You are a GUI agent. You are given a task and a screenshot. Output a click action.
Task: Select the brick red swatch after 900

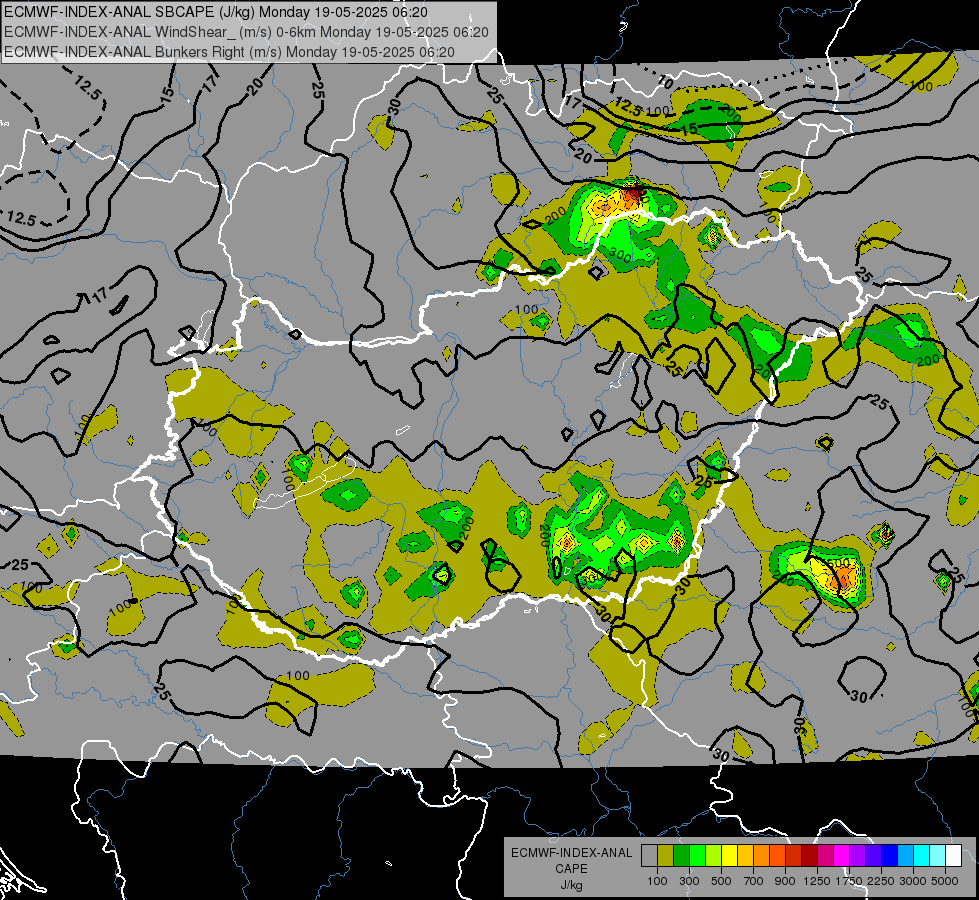pyautogui.click(x=794, y=856)
